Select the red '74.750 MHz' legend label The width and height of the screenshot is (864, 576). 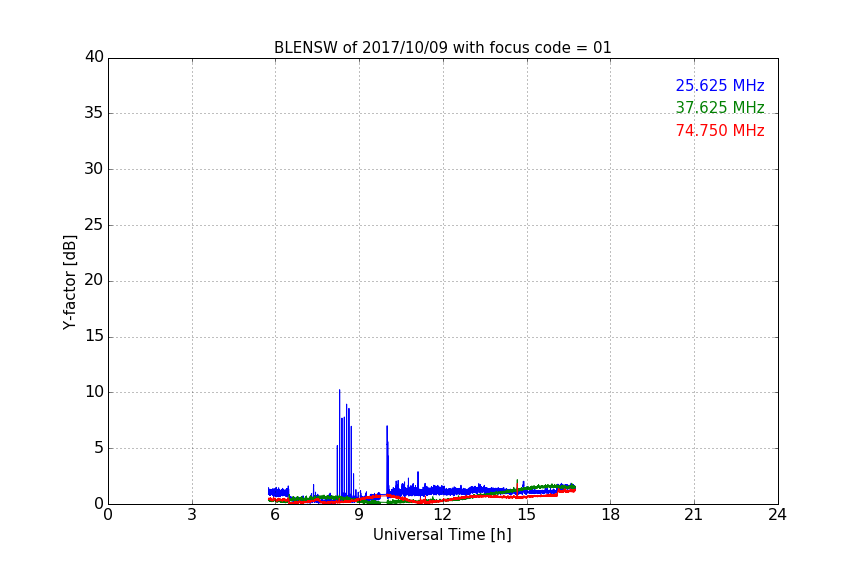point(720,131)
